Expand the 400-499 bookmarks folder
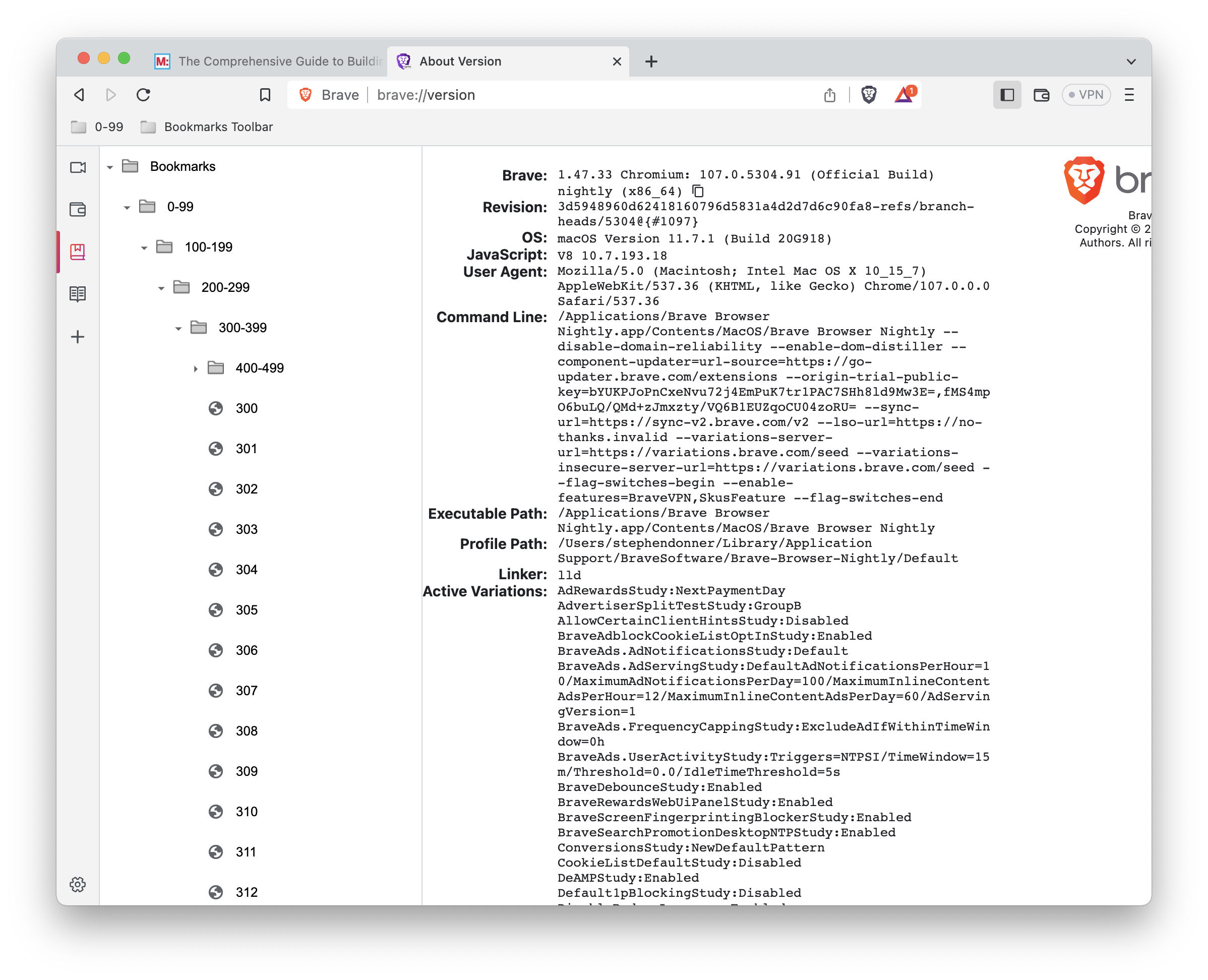This screenshot has height=980, width=1208. [x=195, y=369]
